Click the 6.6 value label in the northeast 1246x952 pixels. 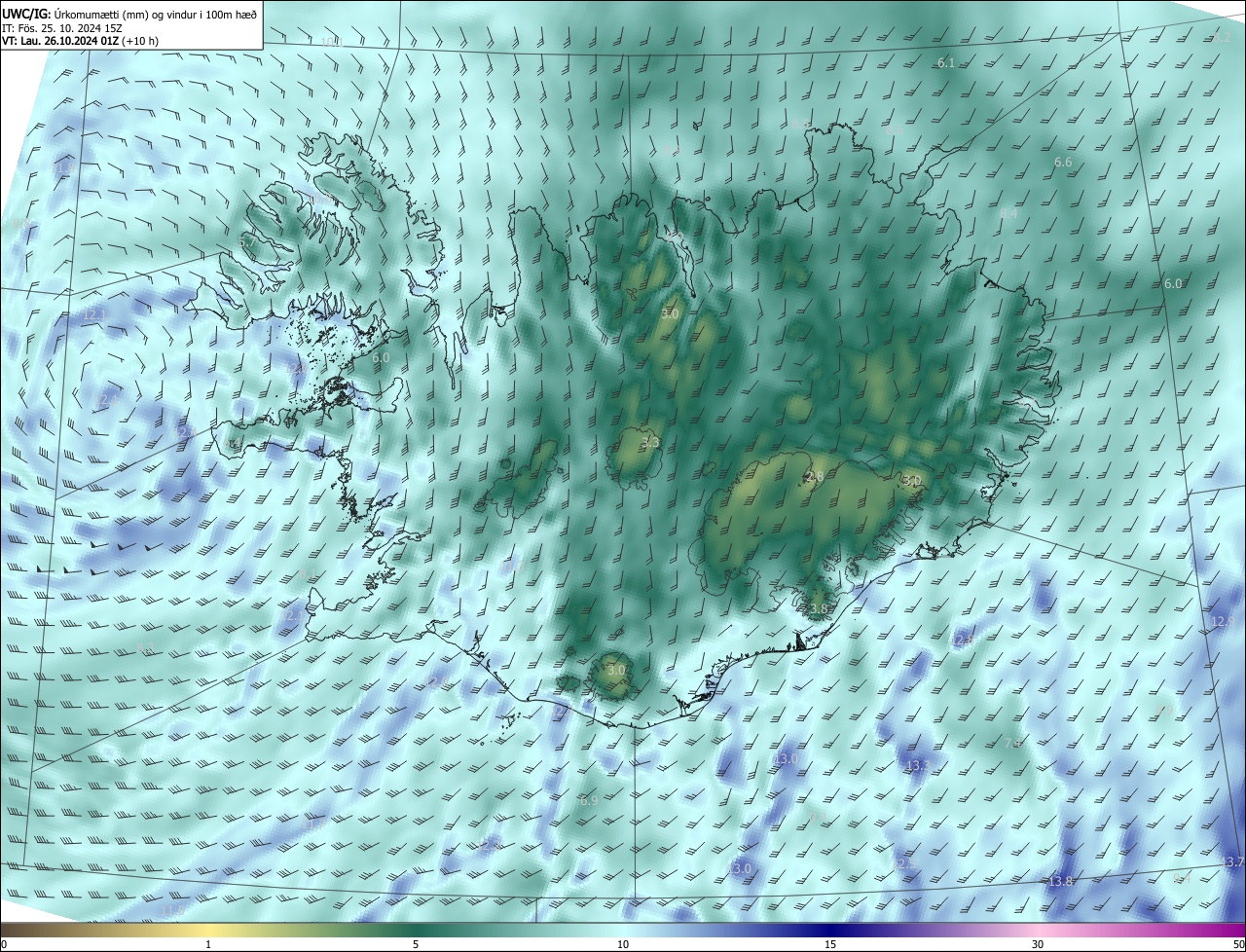pyautogui.click(x=1063, y=162)
